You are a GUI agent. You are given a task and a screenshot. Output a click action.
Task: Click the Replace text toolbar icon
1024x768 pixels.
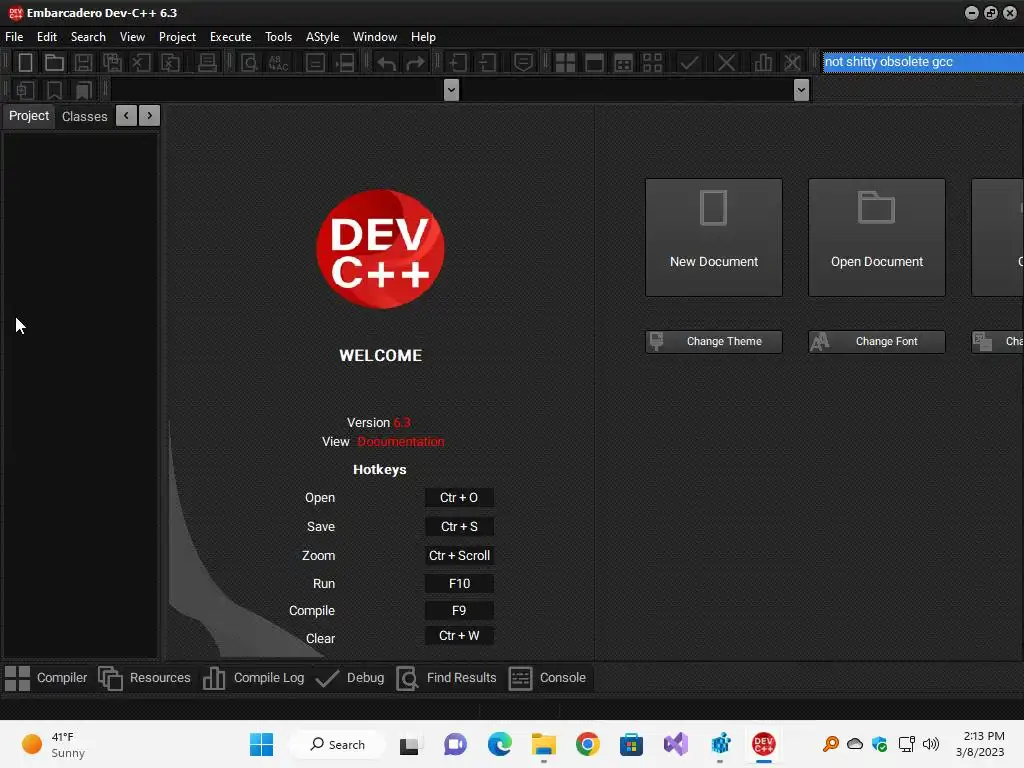pyautogui.click(x=278, y=63)
